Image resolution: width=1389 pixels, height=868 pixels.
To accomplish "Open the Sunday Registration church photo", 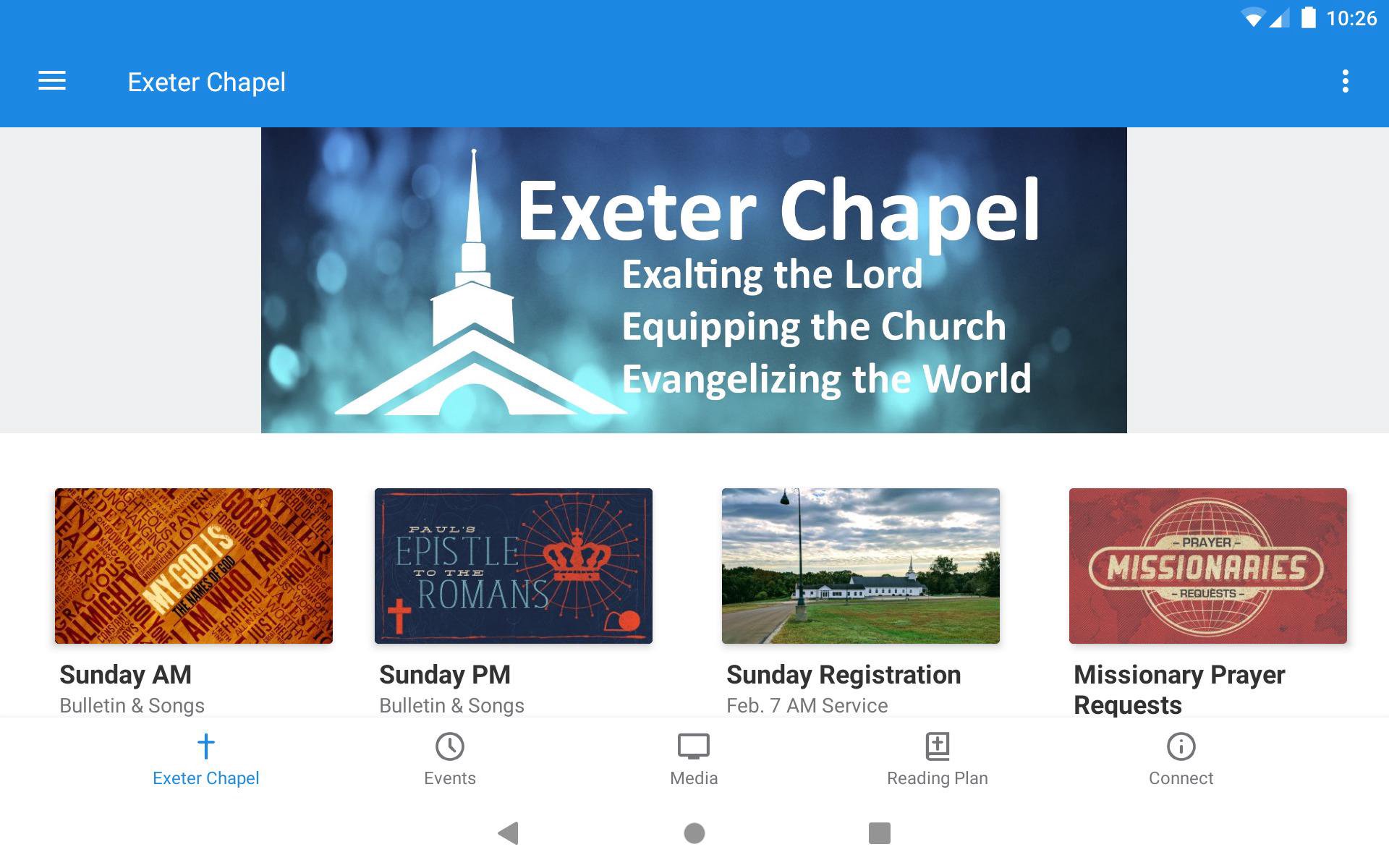I will tap(860, 566).
